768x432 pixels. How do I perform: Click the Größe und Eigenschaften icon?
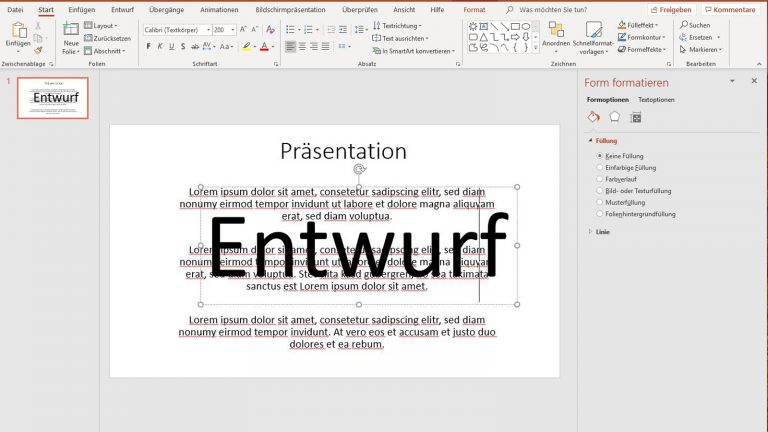coord(636,117)
